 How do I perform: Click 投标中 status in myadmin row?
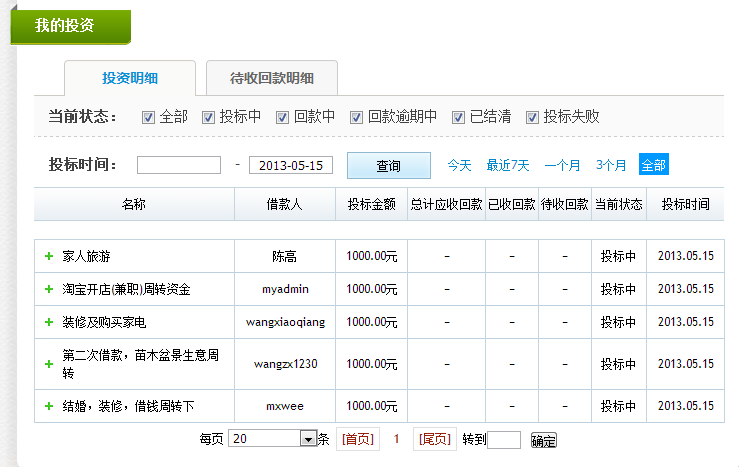pyautogui.click(x=618, y=289)
